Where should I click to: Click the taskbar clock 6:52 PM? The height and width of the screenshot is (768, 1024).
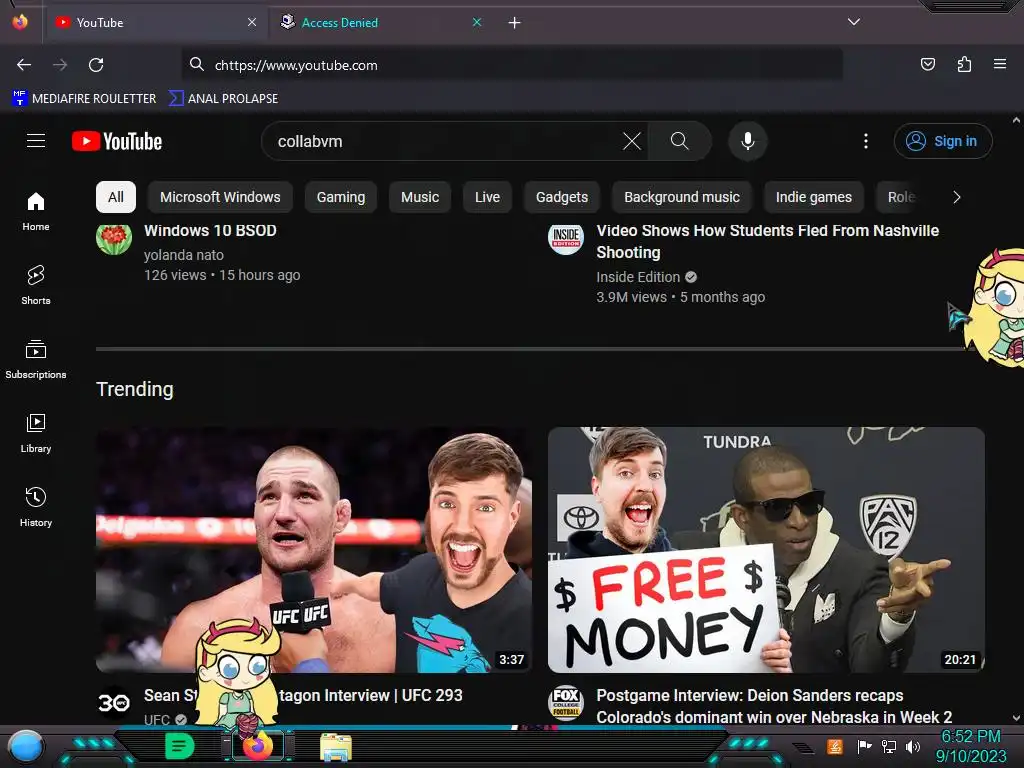[x=971, y=736]
